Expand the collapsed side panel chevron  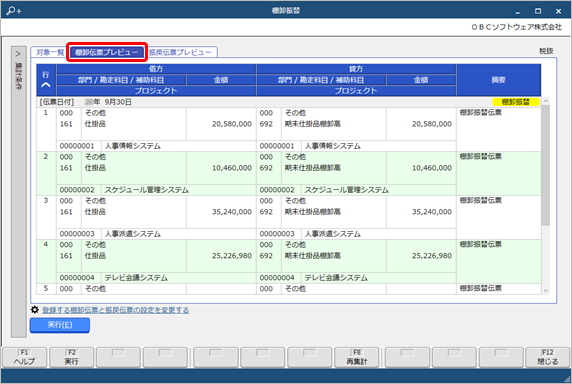[18, 54]
